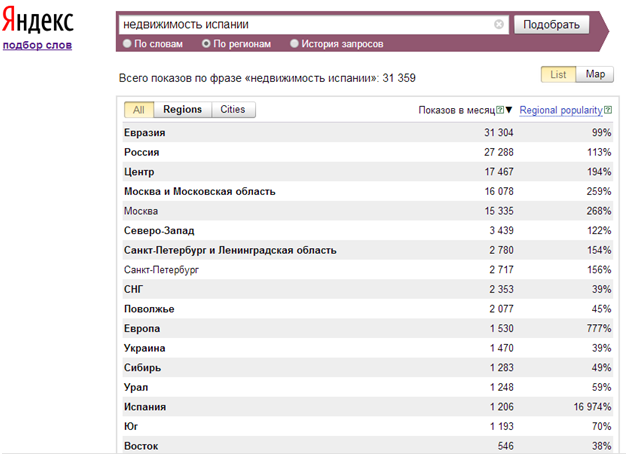
Task: Click the СНГ row name
Action: click(x=133, y=289)
